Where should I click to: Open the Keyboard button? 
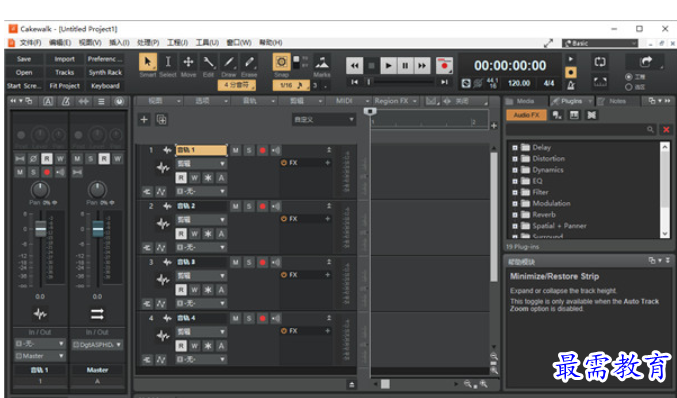coord(105,86)
